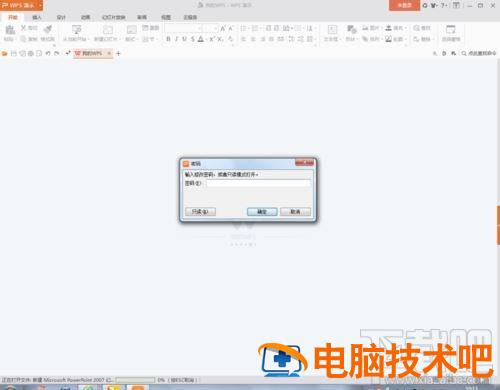The image size is (500, 390).
Task: Select the 动画 (Animation) ribbon tab
Action: 85,17
